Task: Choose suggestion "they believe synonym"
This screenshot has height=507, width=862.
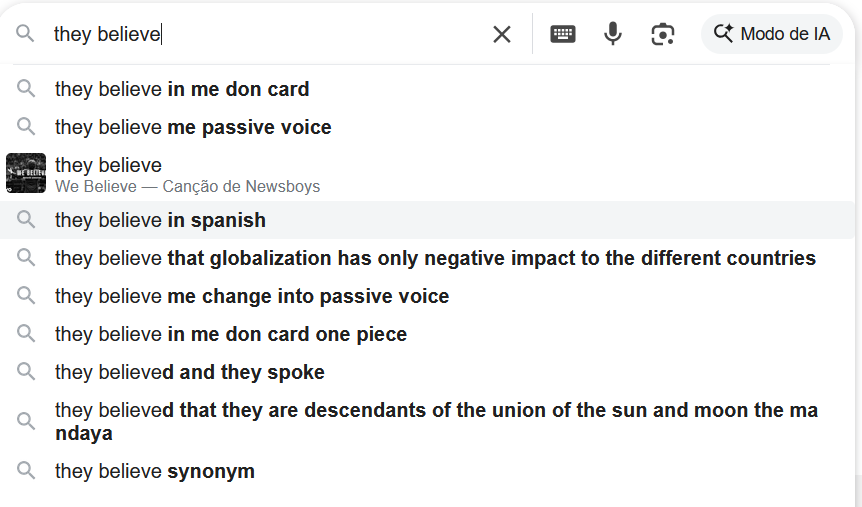Action: [x=155, y=471]
